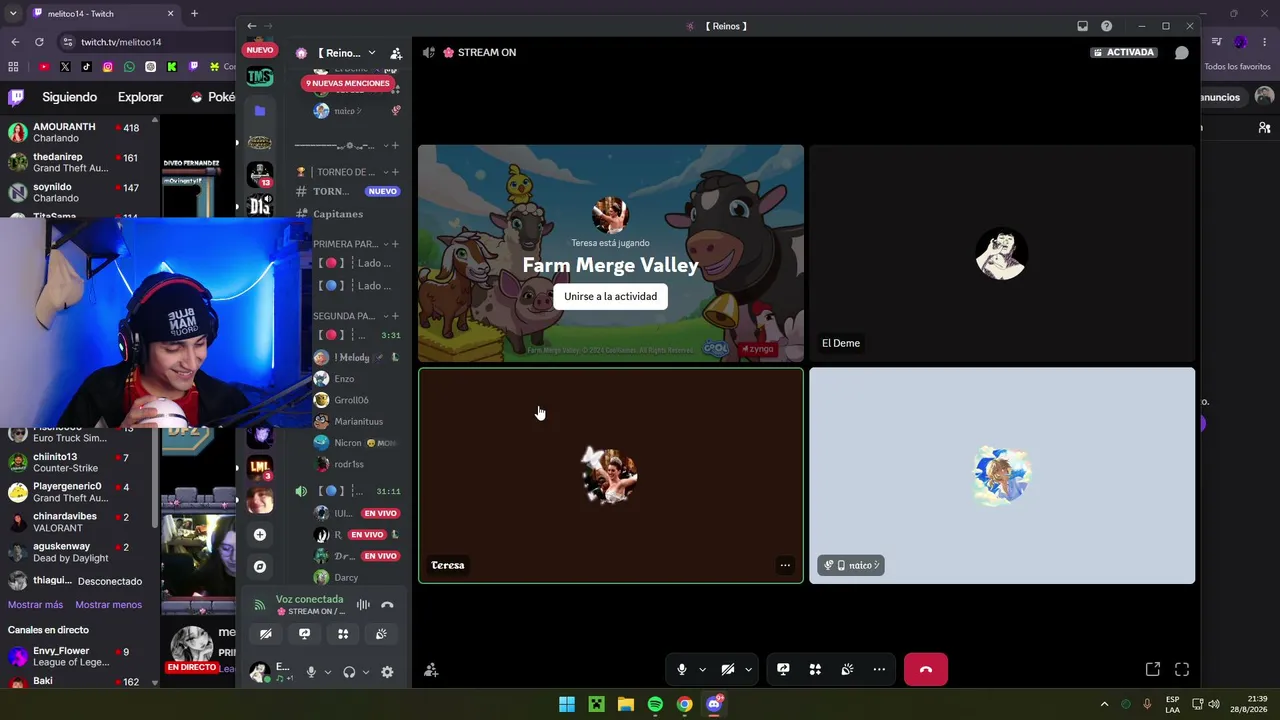Toggle camera in the sidebar voice panel

pos(265,634)
